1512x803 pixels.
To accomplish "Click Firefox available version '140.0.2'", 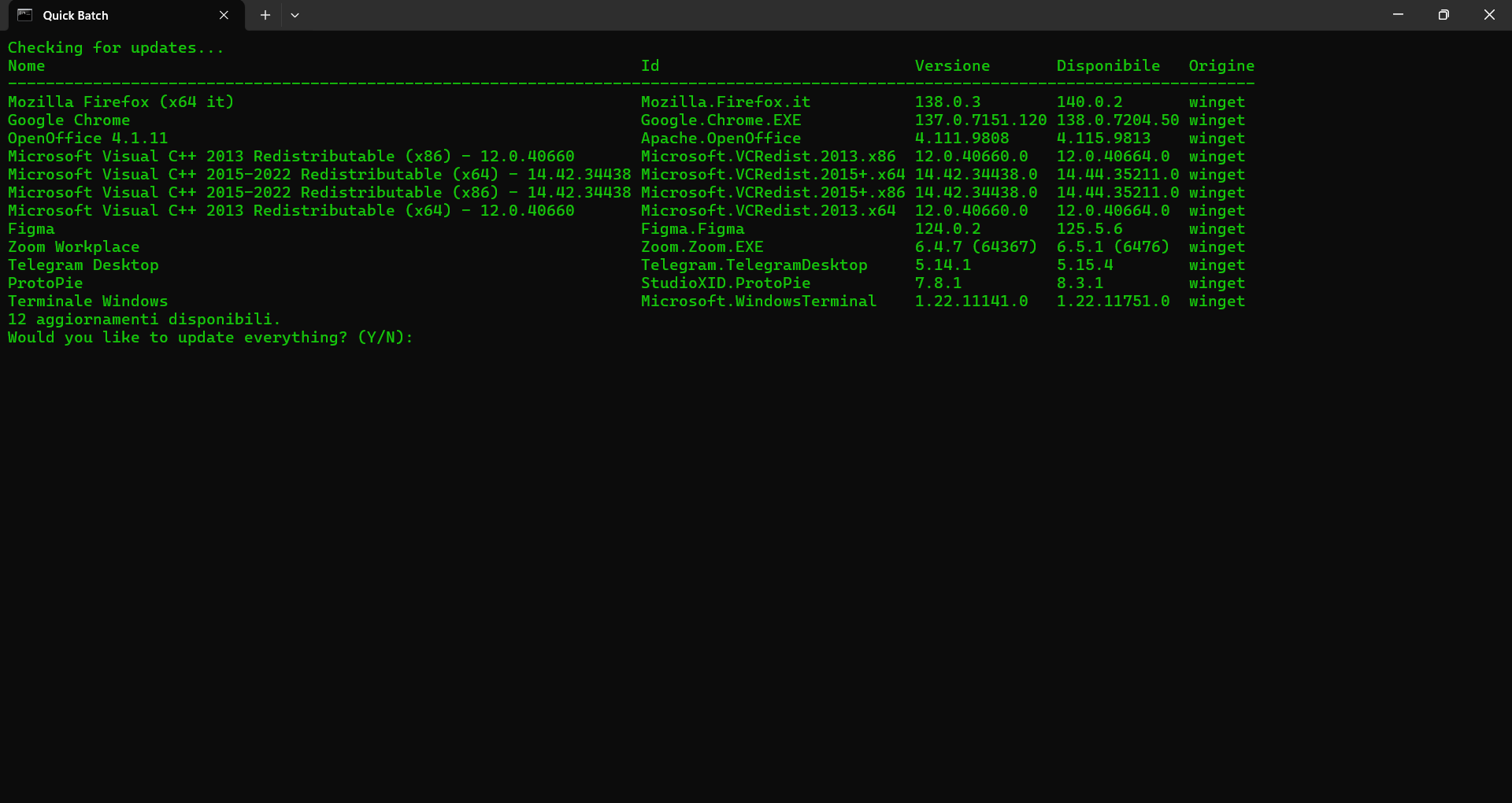I will (x=1090, y=102).
